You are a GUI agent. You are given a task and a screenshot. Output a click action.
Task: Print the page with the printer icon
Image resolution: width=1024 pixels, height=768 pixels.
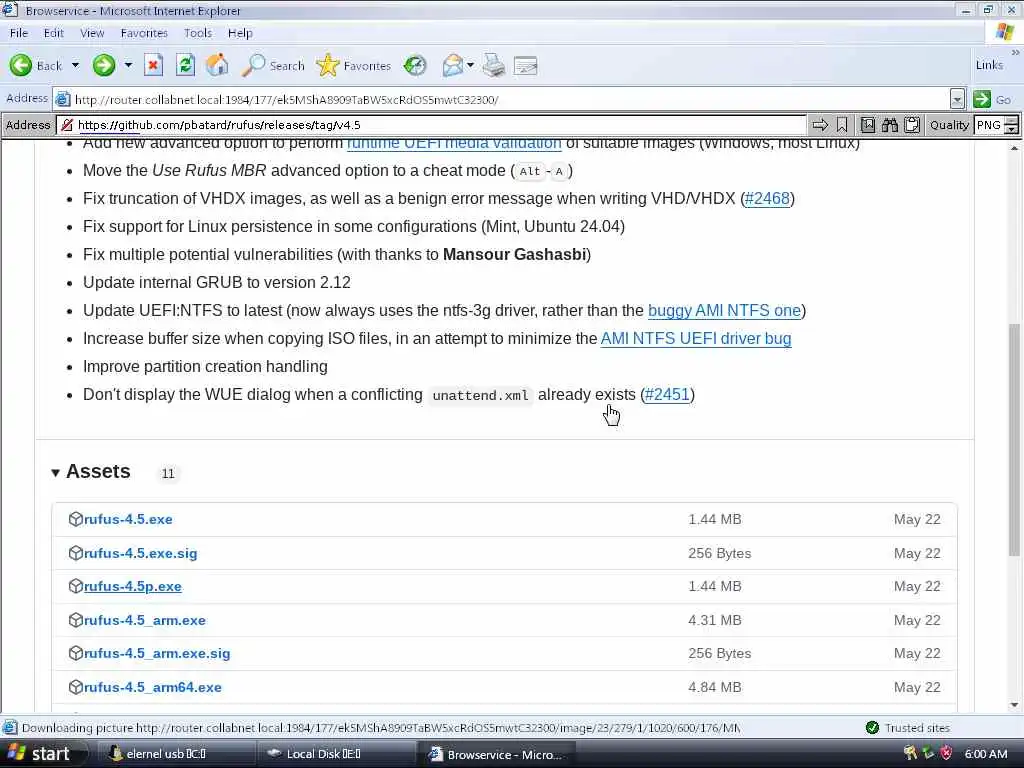pyautogui.click(x=494, y=65)
